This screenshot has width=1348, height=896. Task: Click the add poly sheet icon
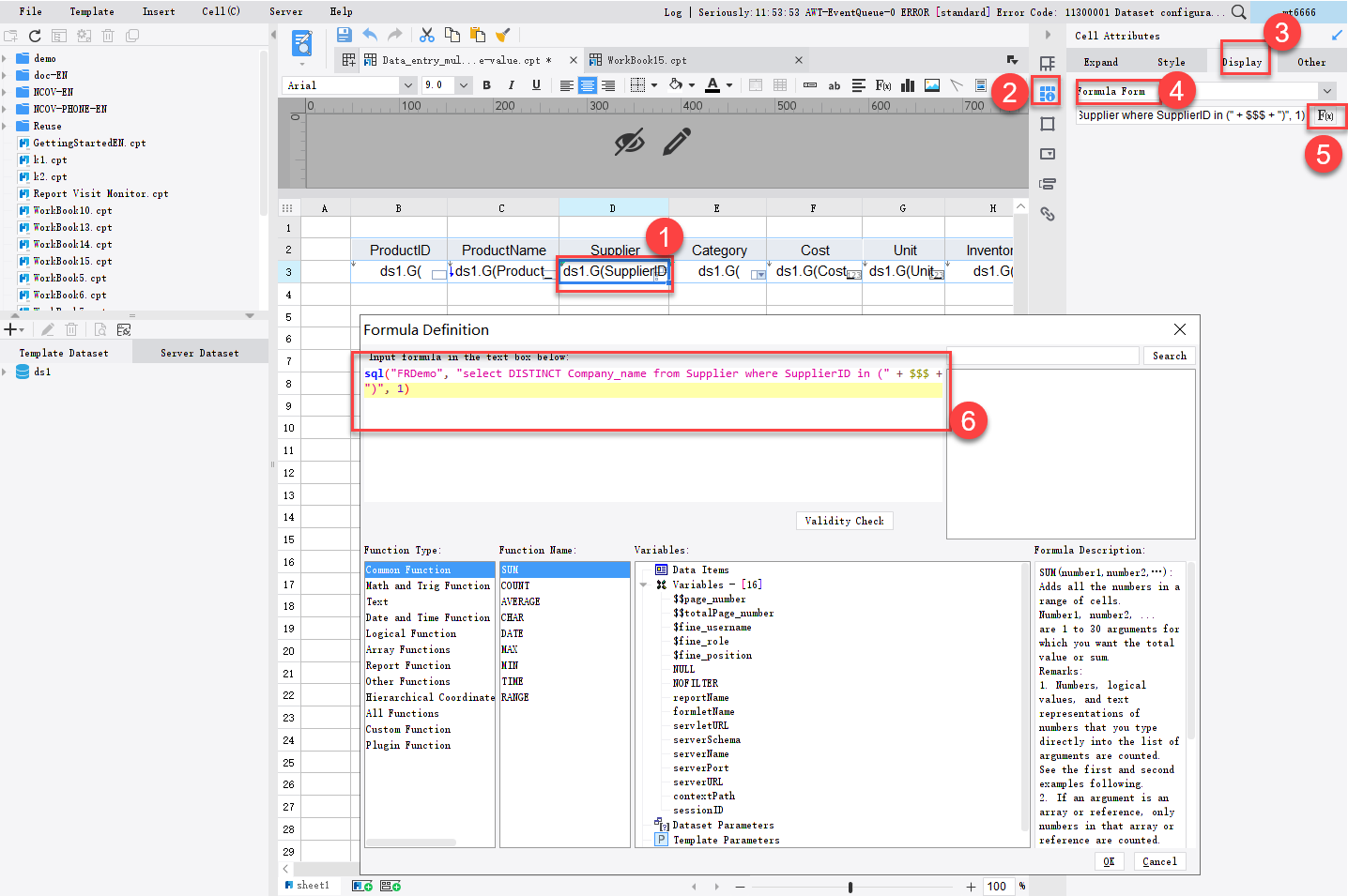(391, 886)
